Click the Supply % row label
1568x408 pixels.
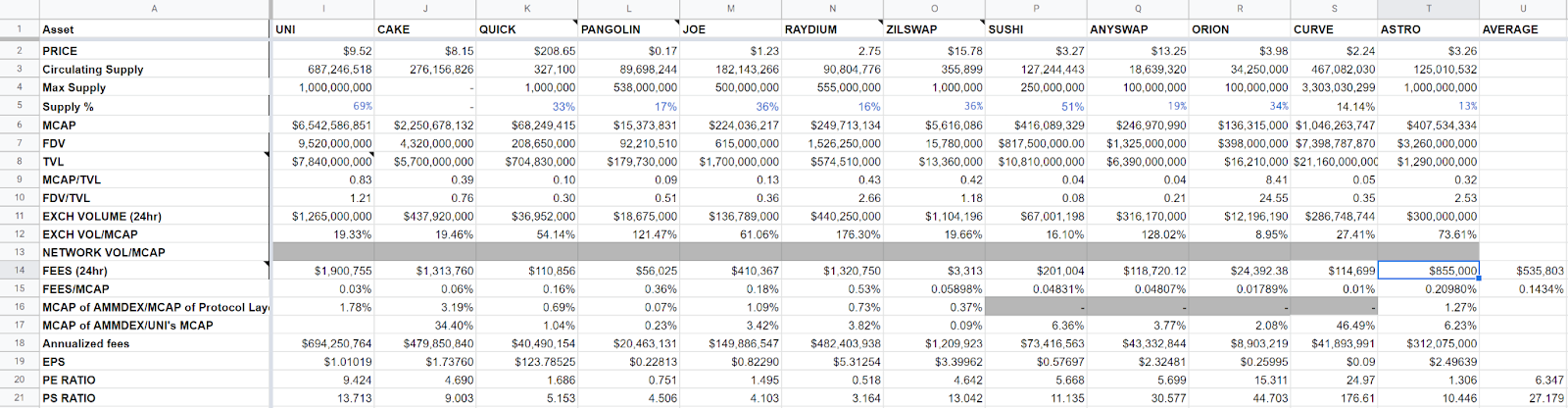click(154, 106)
